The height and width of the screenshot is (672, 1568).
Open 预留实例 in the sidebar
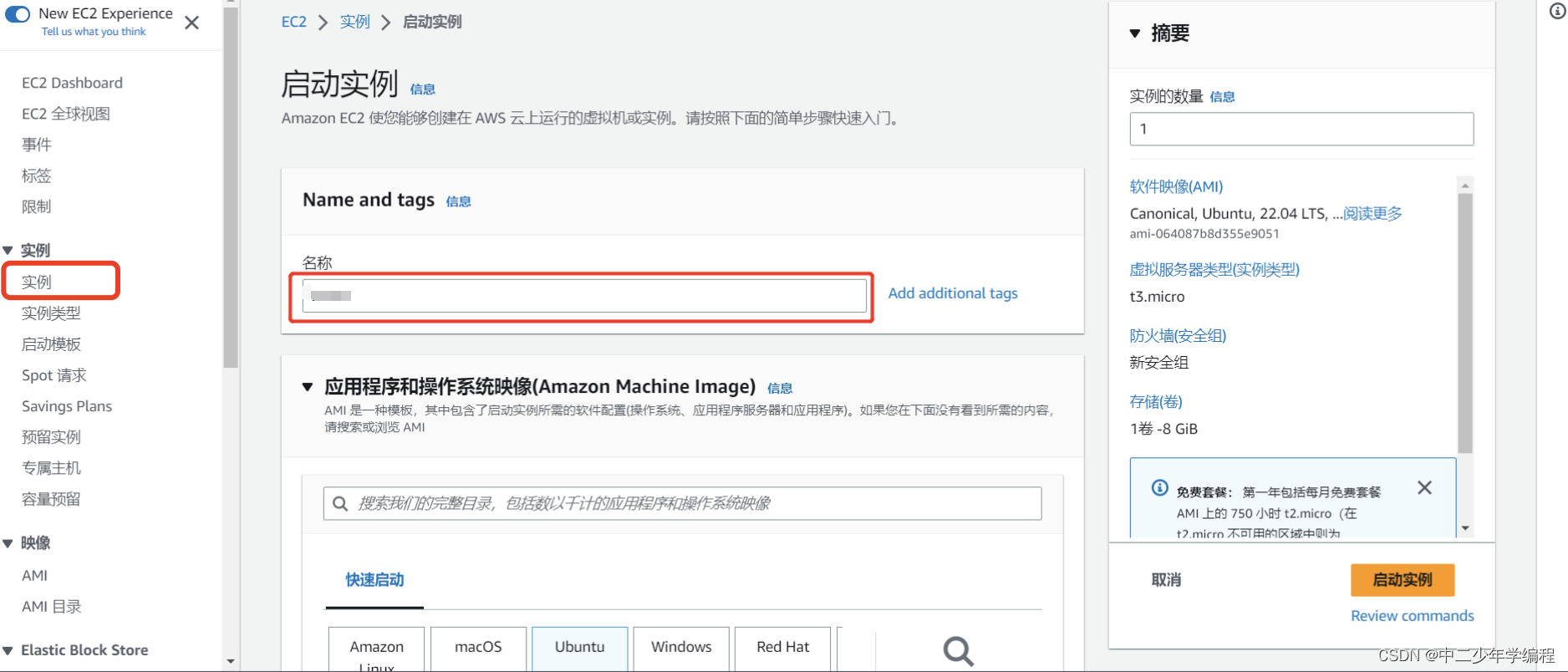coord(51,437)
